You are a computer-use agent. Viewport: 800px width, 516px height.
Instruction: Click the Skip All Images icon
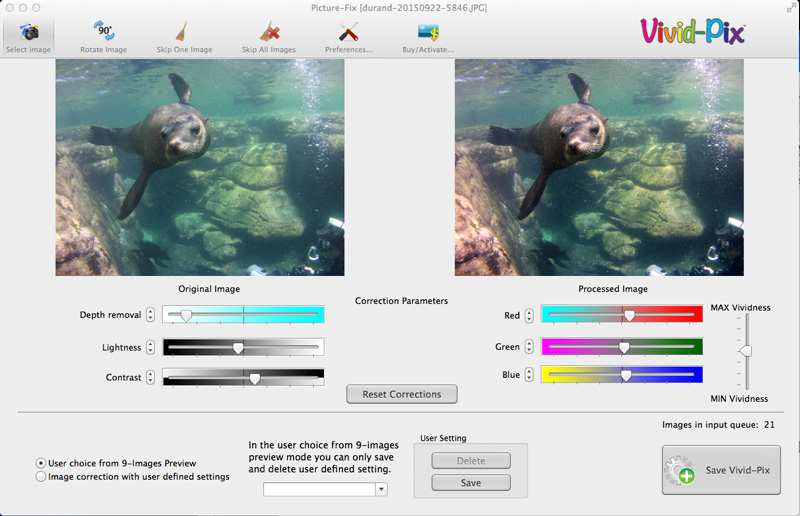click(269, 31)
